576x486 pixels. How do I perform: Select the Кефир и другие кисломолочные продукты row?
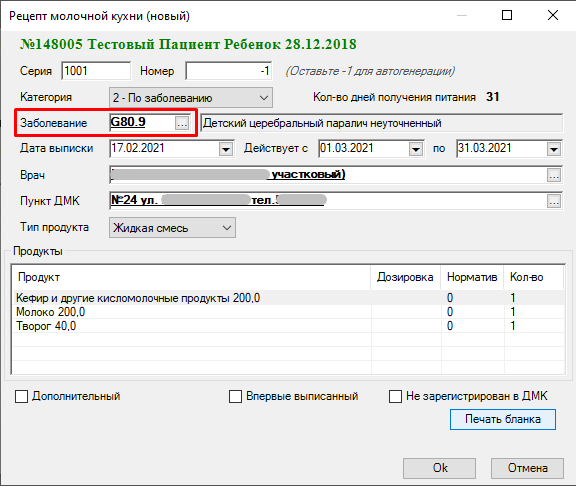click(x=288, y=298)
